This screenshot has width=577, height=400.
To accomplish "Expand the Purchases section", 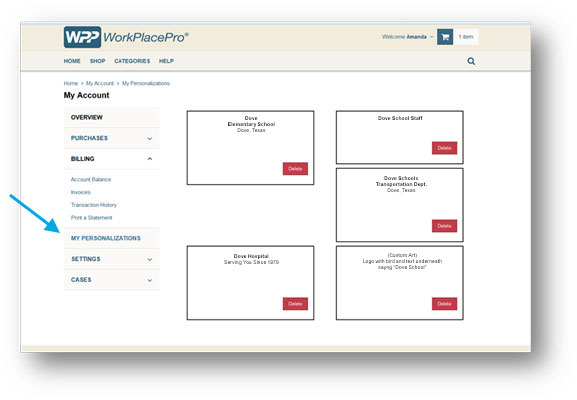I will pos(112,138).
